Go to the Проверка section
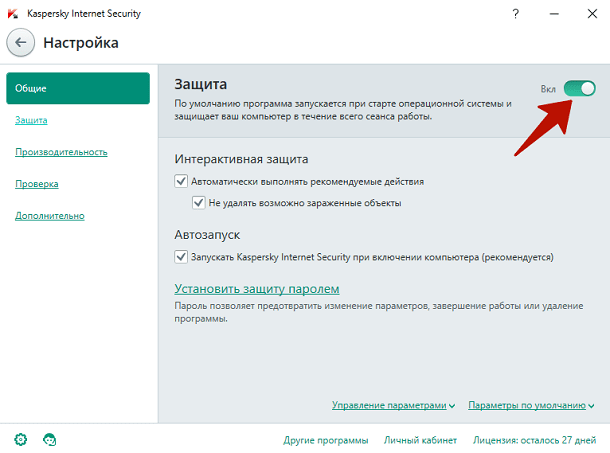This screenshot has width=610, height=453. coord(37,184)
